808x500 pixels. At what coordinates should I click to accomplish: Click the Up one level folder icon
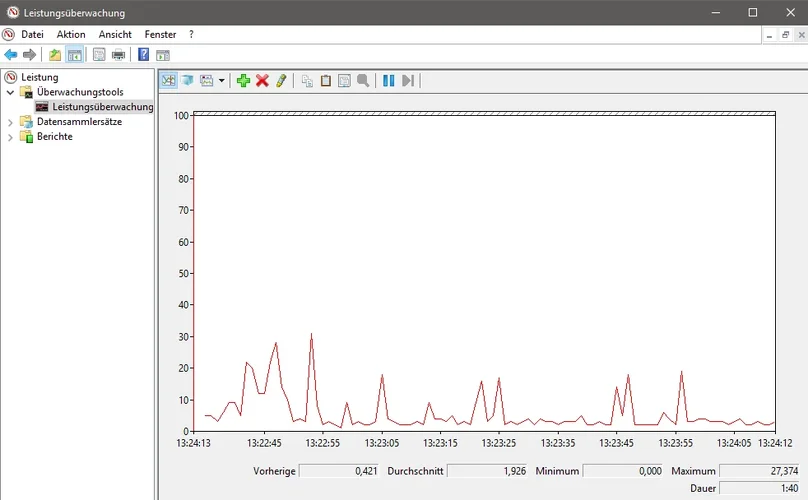tap(55, 54)
